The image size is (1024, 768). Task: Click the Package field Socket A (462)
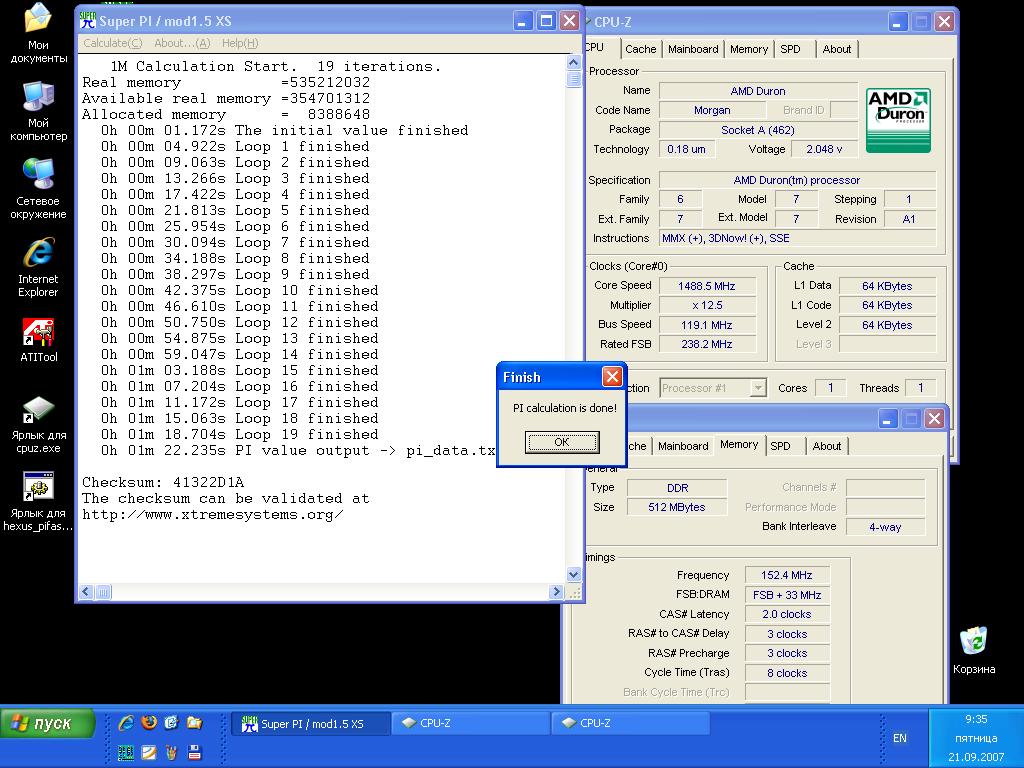pyautogui.click(x=758, y=130)
